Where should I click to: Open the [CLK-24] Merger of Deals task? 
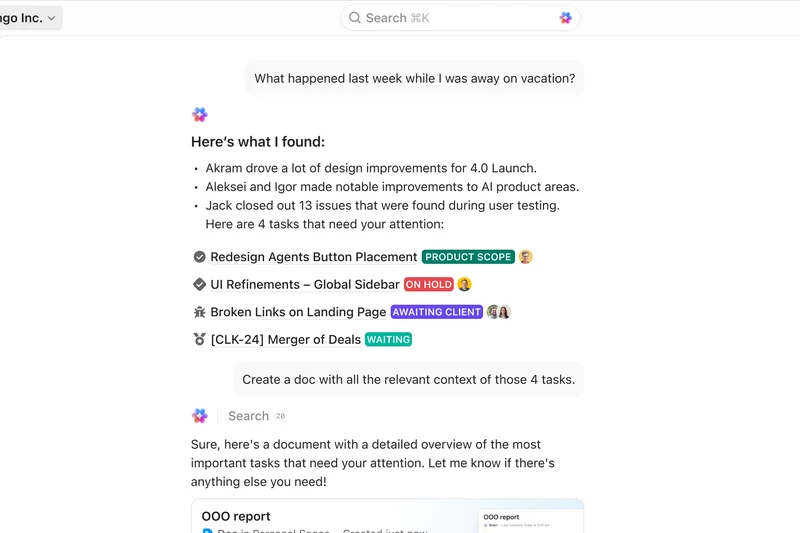click(285, 339)
